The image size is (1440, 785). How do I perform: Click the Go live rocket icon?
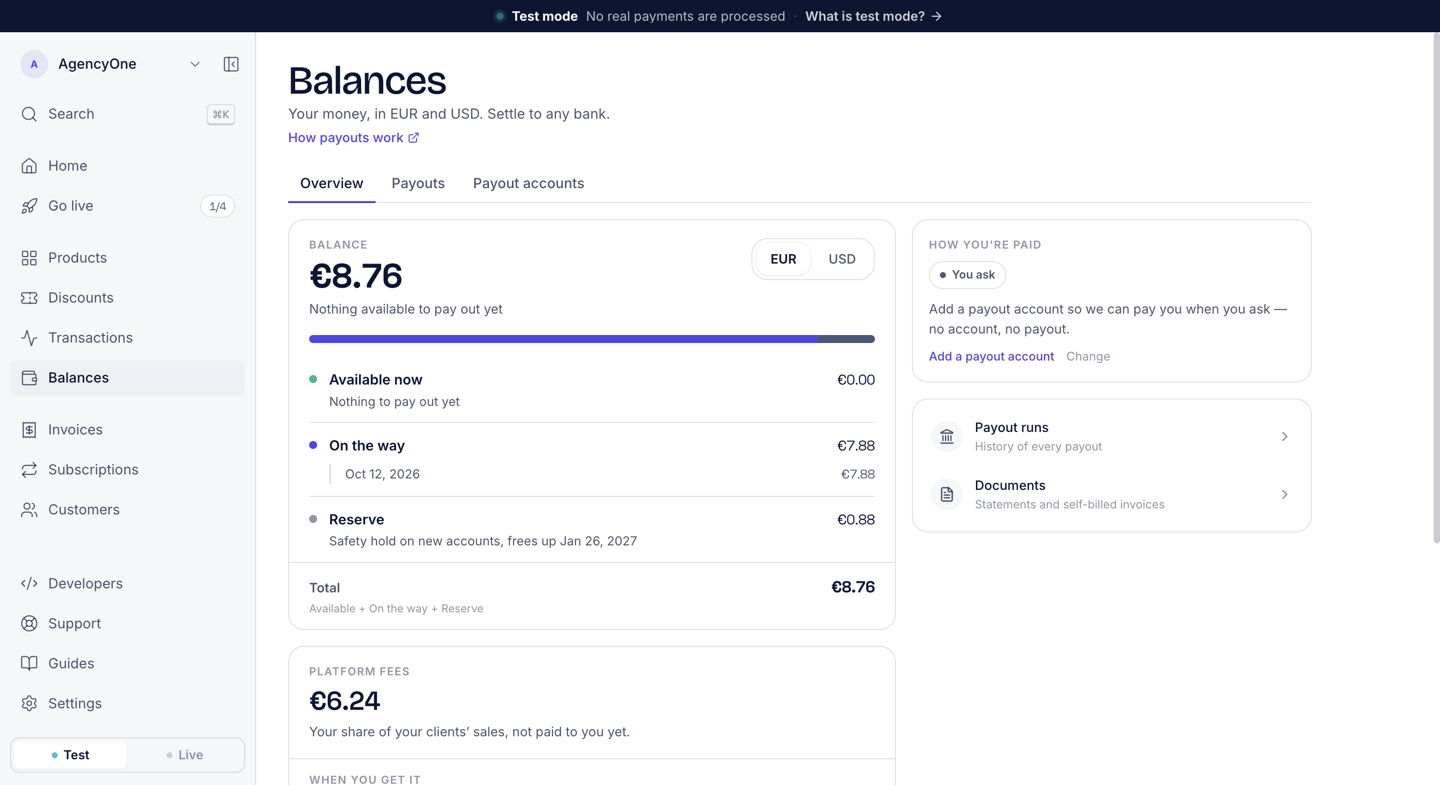coord(29,206)
